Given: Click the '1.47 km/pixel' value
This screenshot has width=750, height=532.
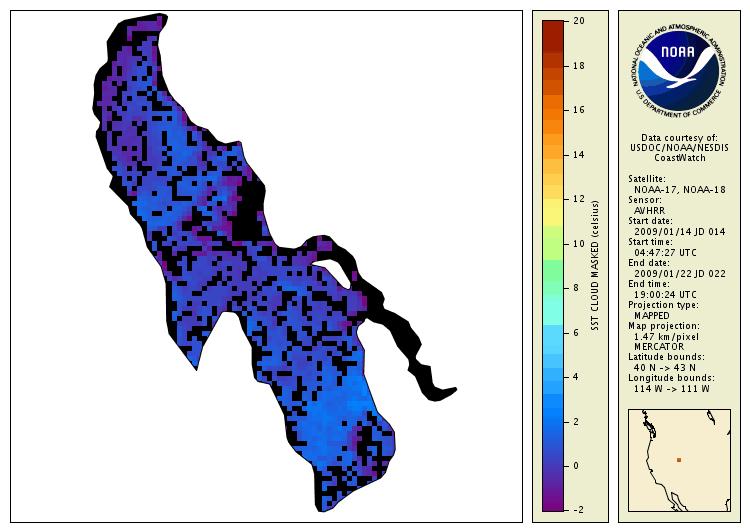Looking at the screenshot, I should [x=666, y=337].
